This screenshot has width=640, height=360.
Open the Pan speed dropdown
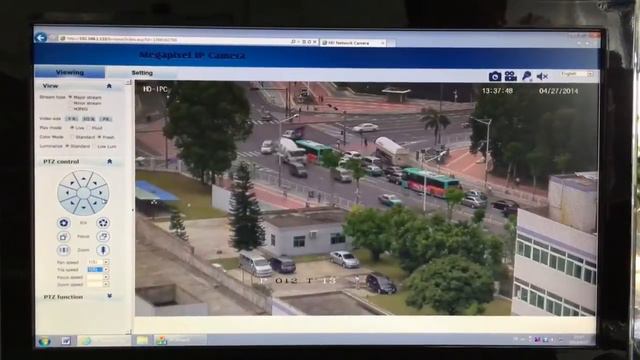[x=106, y=262]
